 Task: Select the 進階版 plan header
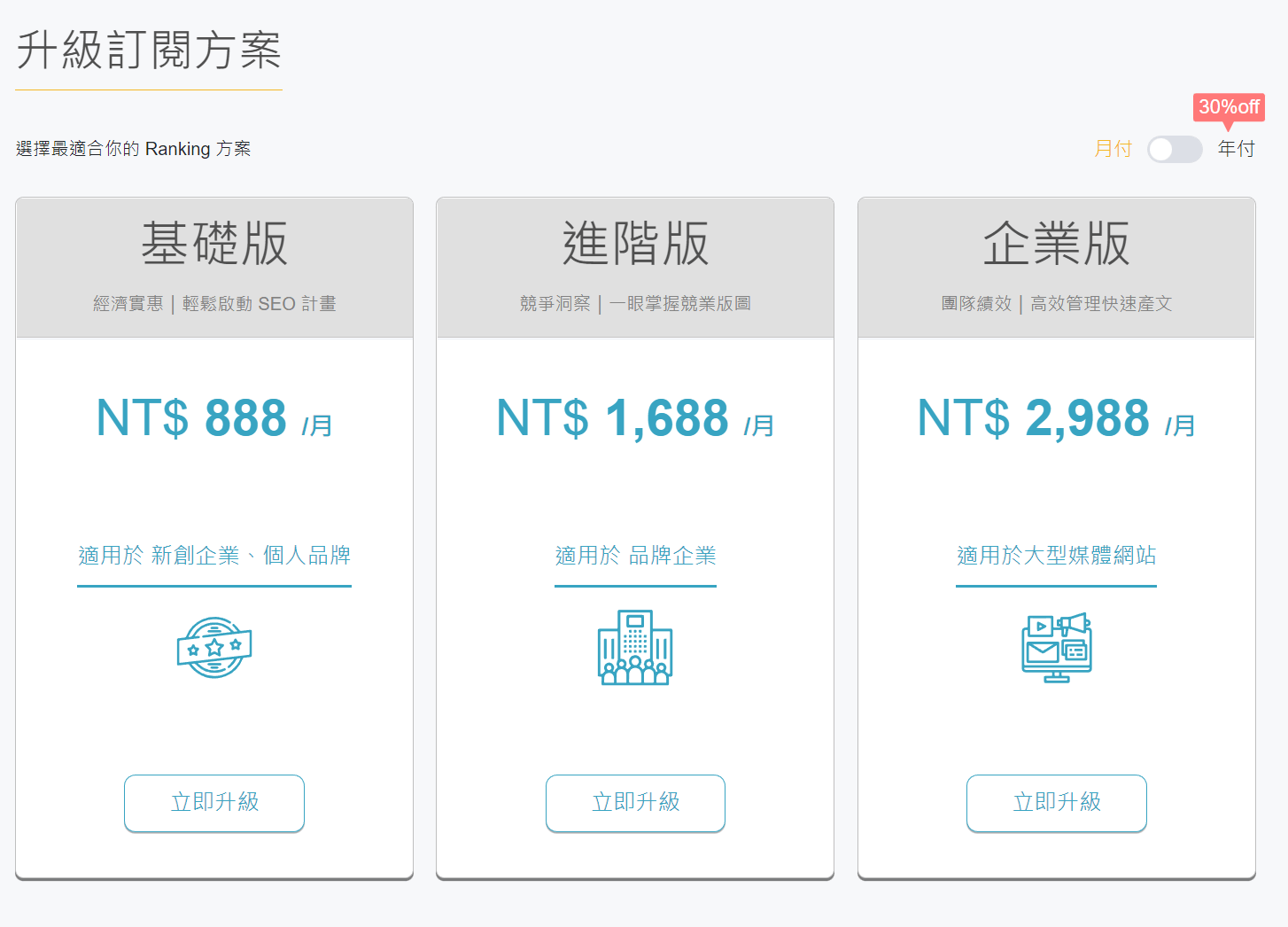tap(635, 244)
